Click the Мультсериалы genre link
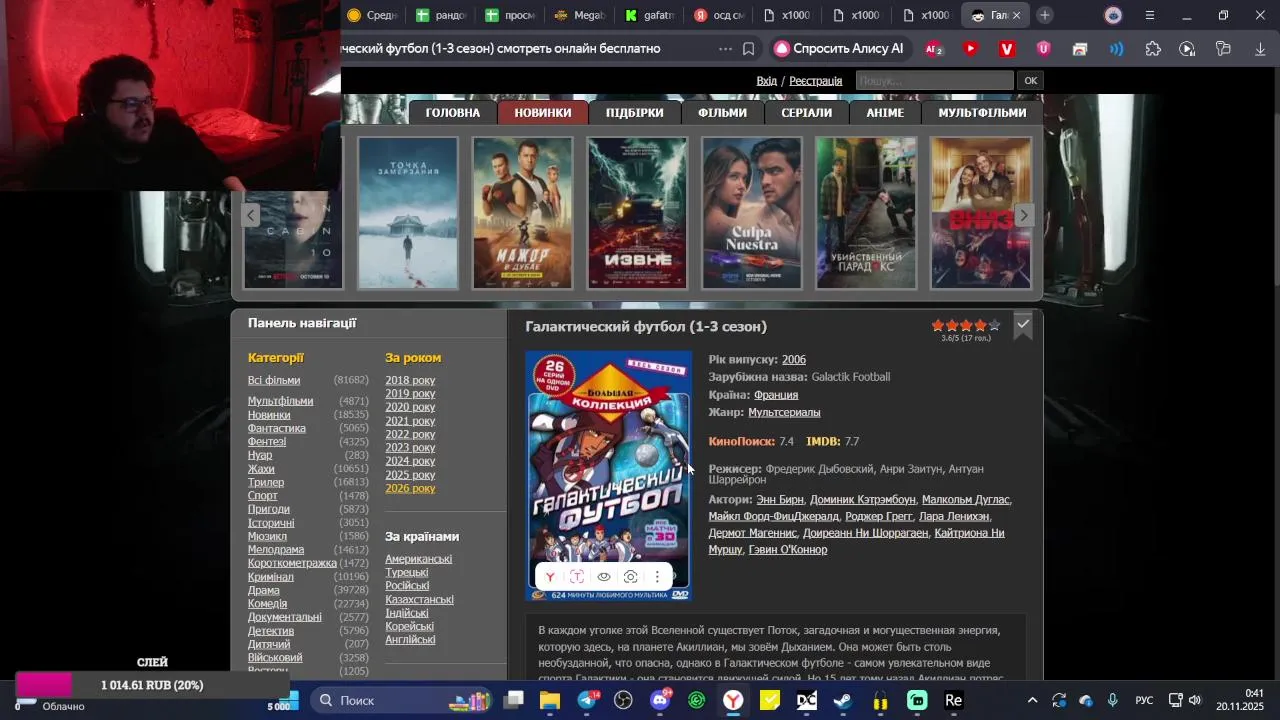This screenshot has height=720, width=1280. pyautogui.click(x=784, y=412)
